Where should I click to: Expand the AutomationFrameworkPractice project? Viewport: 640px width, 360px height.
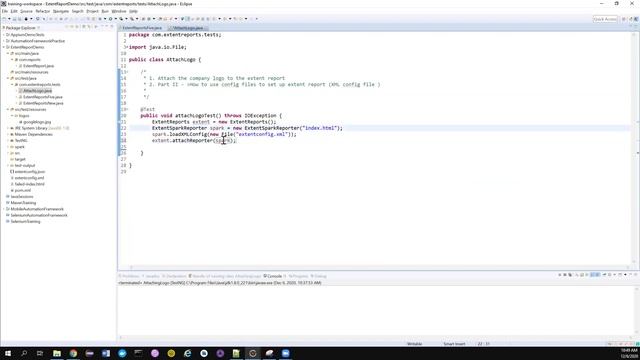(3, 41)
